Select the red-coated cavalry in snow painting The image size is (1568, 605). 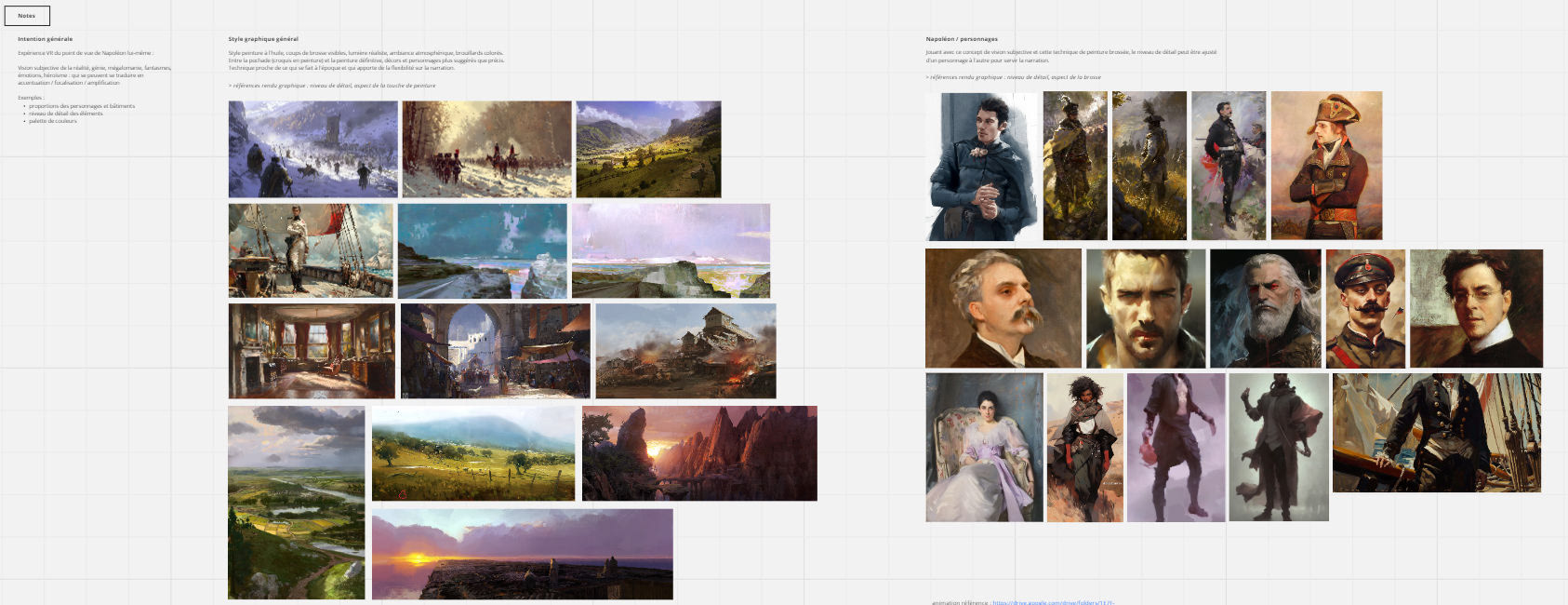pyautogui.click(x=486, y=149)
